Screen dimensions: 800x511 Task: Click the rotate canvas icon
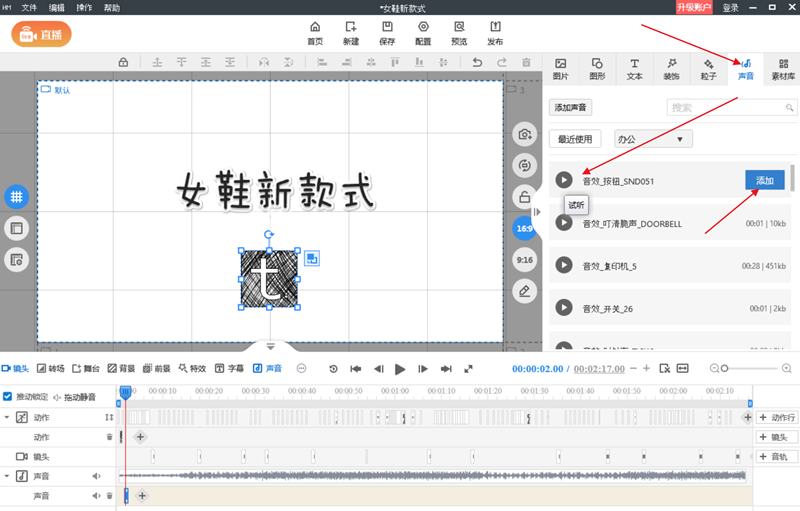pos(524,165)
